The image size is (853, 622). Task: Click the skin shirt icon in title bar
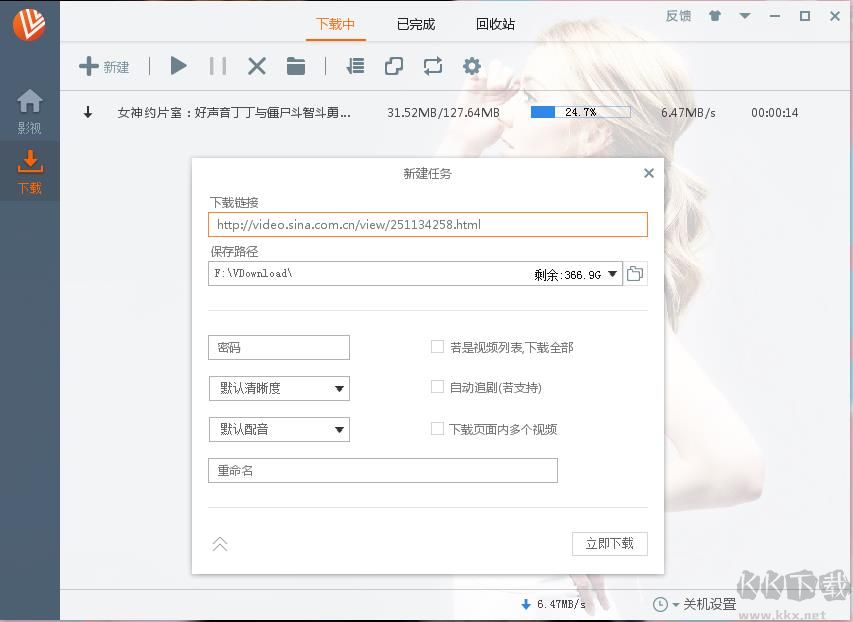[x=714, y=16]
